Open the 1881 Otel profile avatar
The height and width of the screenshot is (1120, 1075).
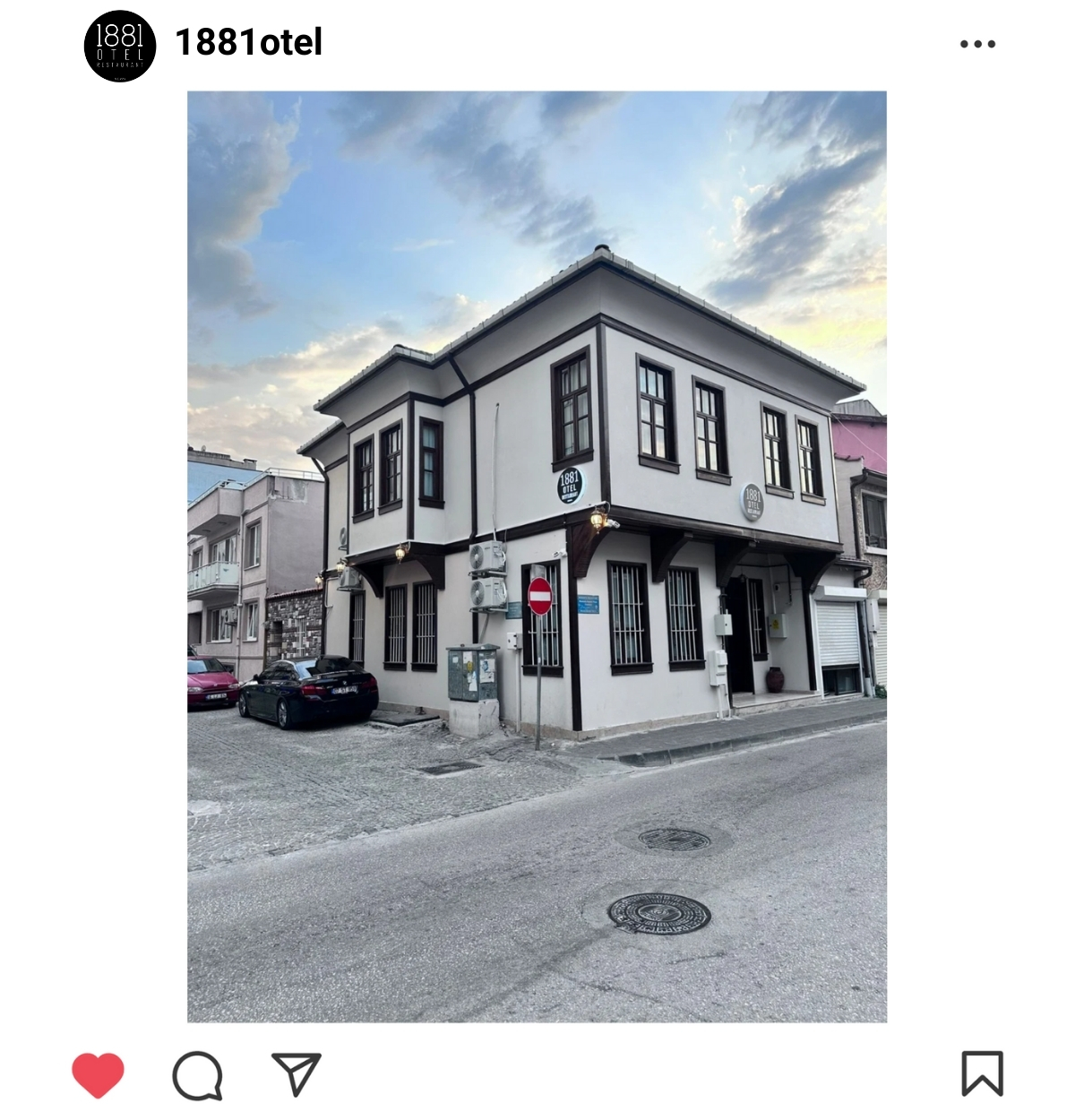(120, 46)
